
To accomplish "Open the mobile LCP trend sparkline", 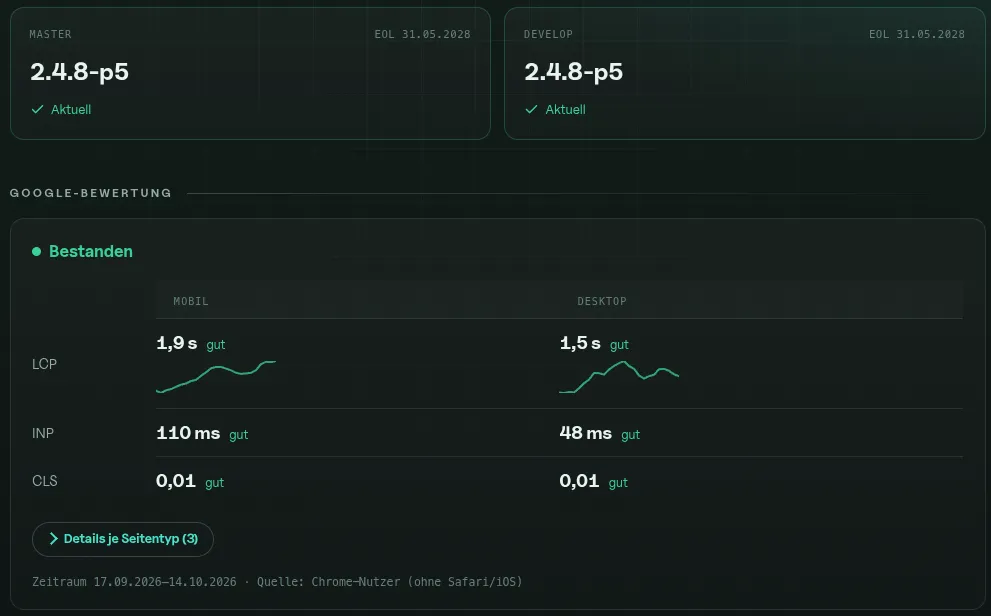I will [216, 377].
